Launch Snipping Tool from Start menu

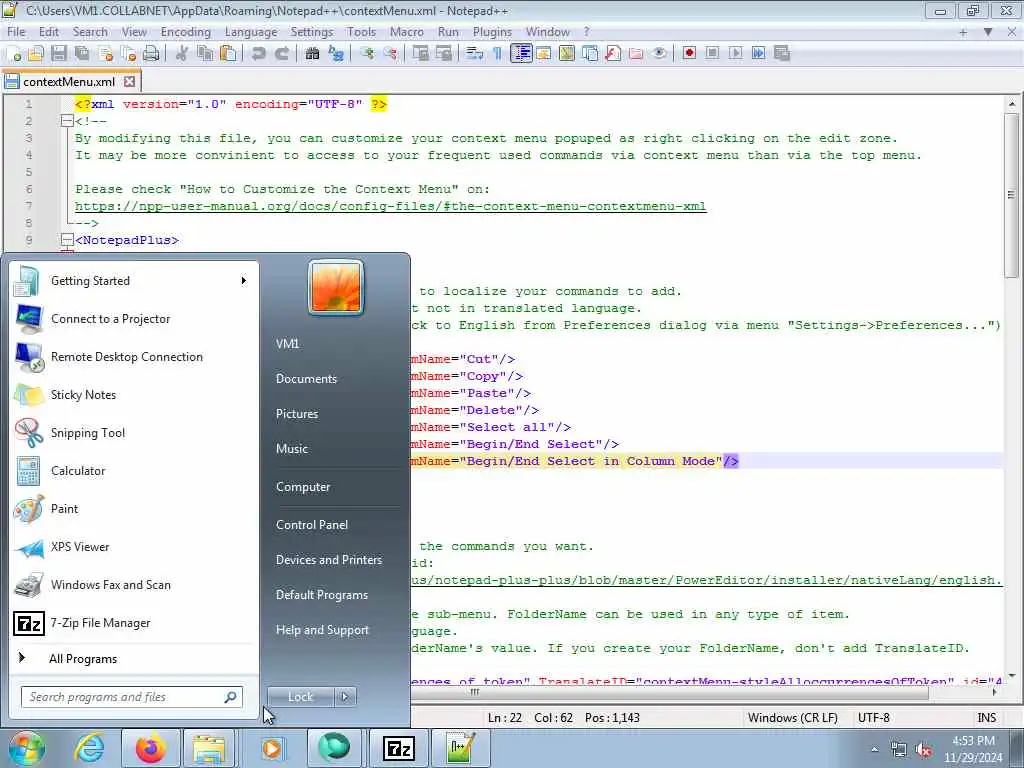tap(134, 433)
